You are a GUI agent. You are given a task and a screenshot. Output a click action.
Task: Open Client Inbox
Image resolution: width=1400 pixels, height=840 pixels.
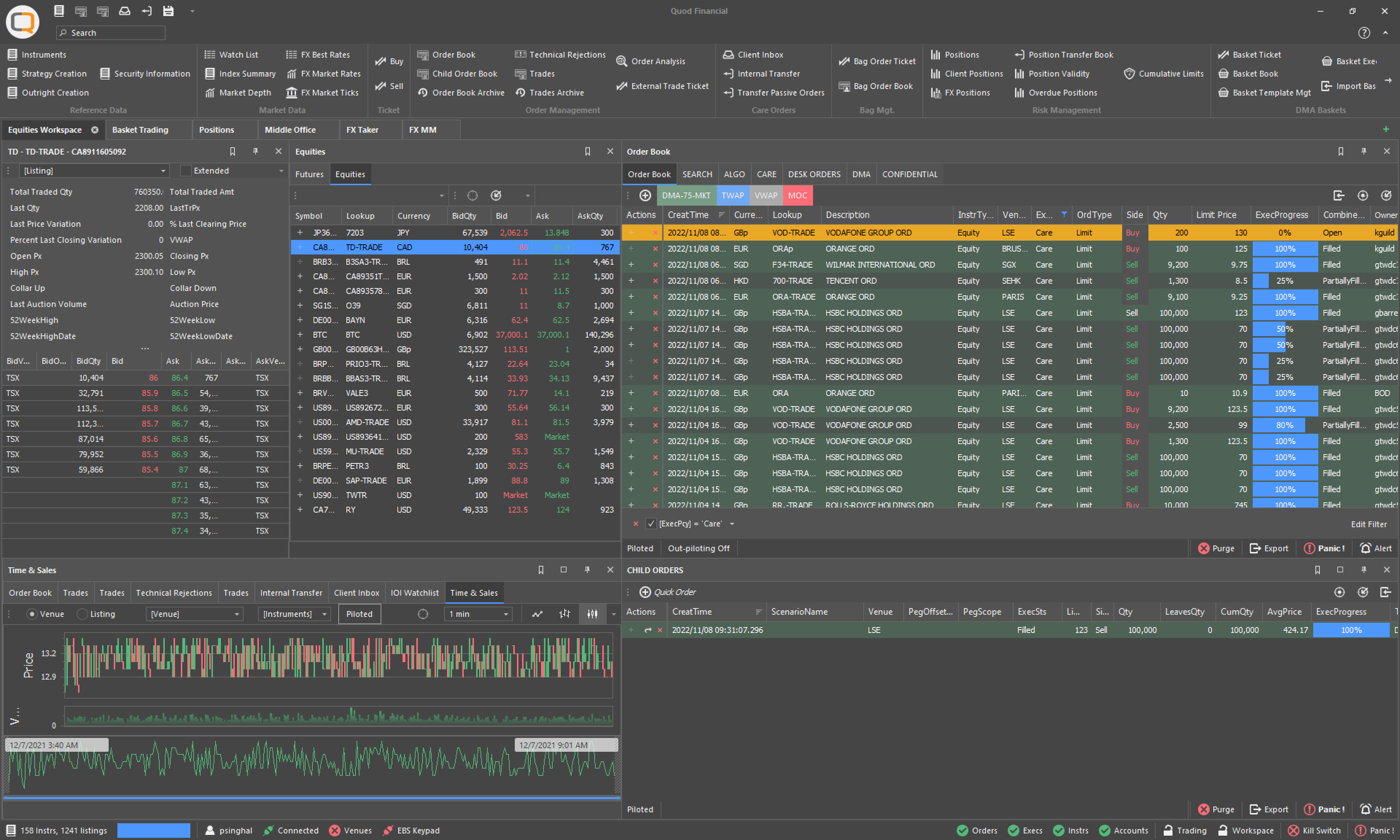coord(753,54)
